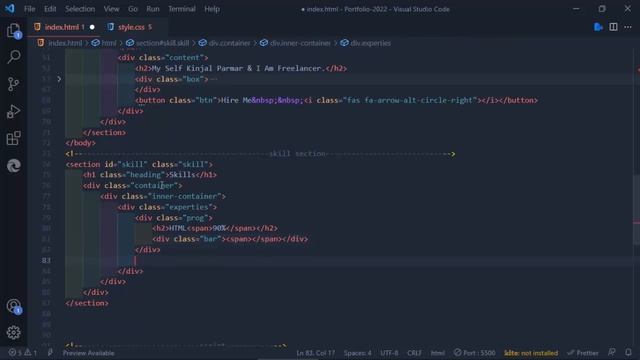Open the Help menu
Image resolution: width=640 pixels, height=360 pixels.
(x=212, y=9)
